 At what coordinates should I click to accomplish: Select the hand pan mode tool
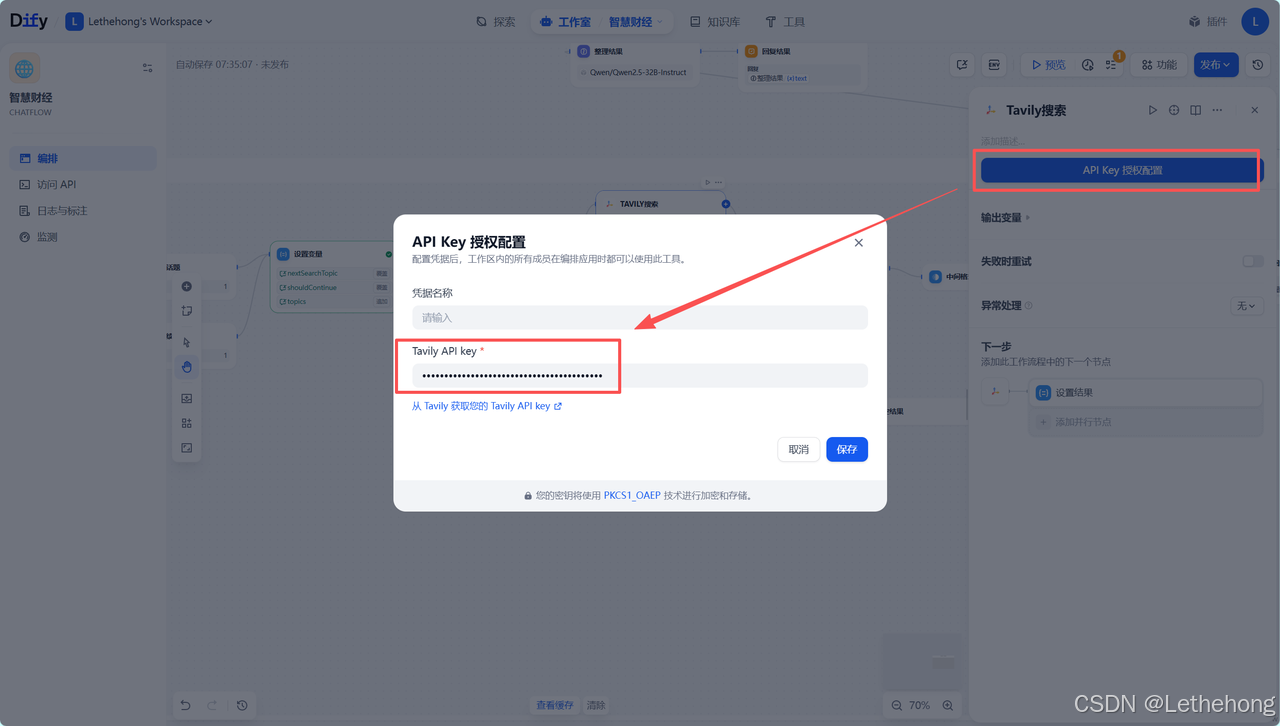coord(187,367)
